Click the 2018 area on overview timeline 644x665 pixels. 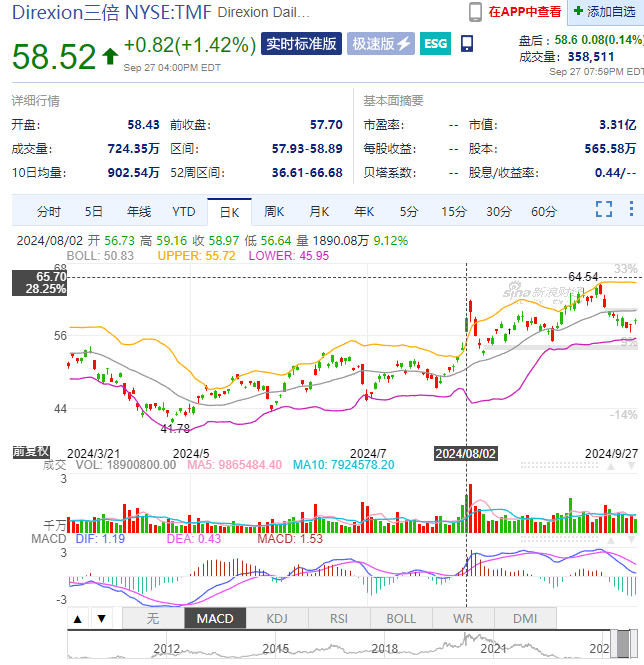click(385, 647)
